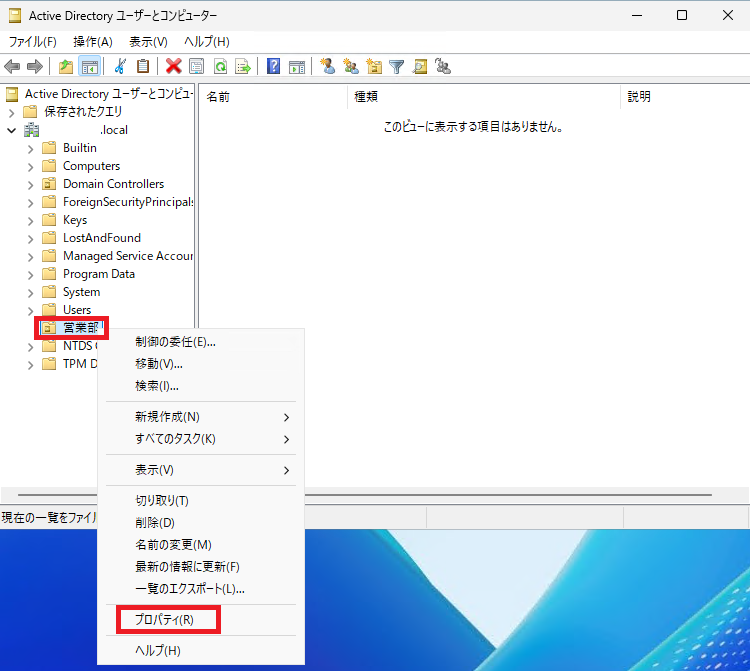Choose プロパティ(R) from context menu
750x671 pixels.
164,620
